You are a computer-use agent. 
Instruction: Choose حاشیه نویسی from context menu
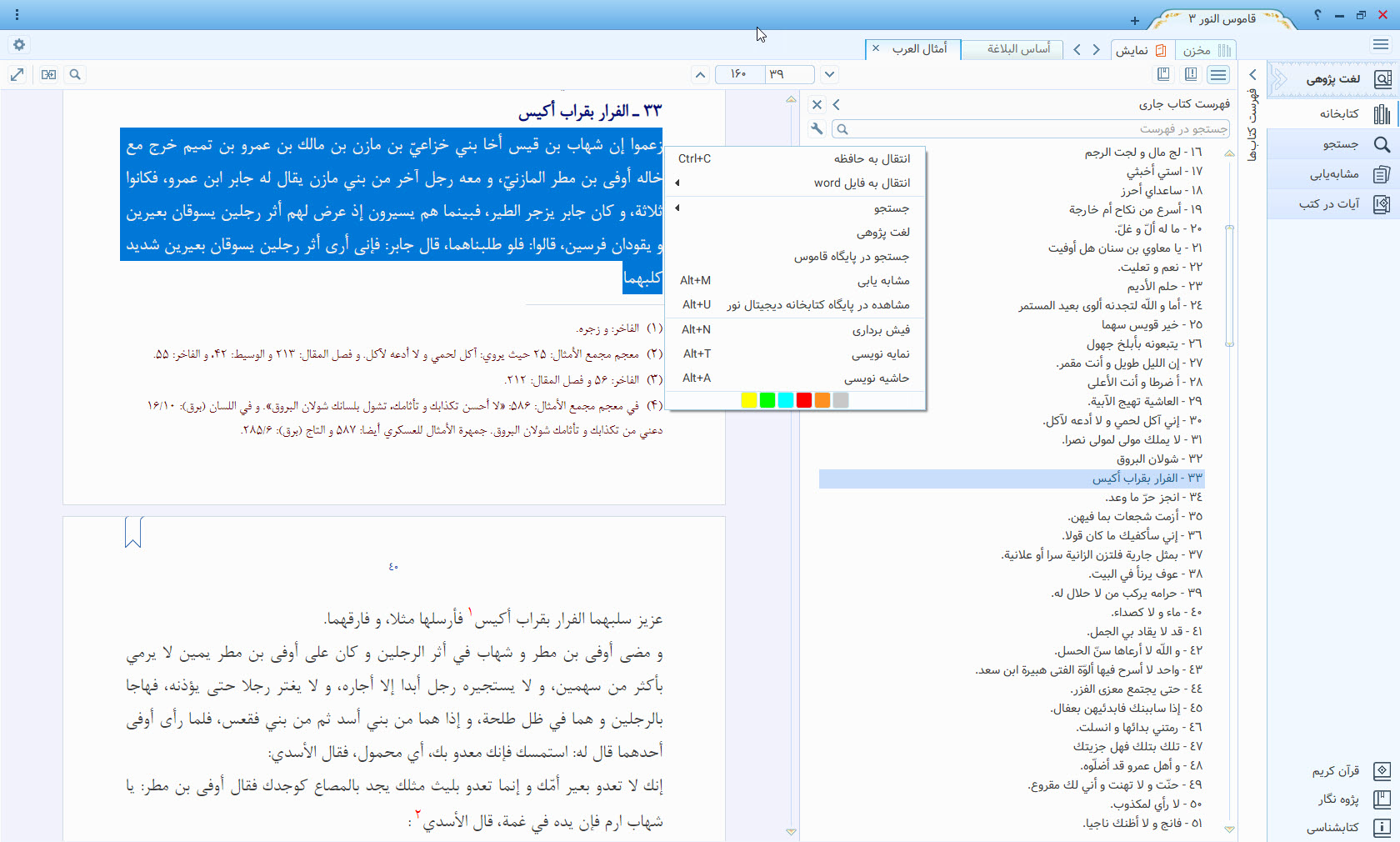point(796,378)
